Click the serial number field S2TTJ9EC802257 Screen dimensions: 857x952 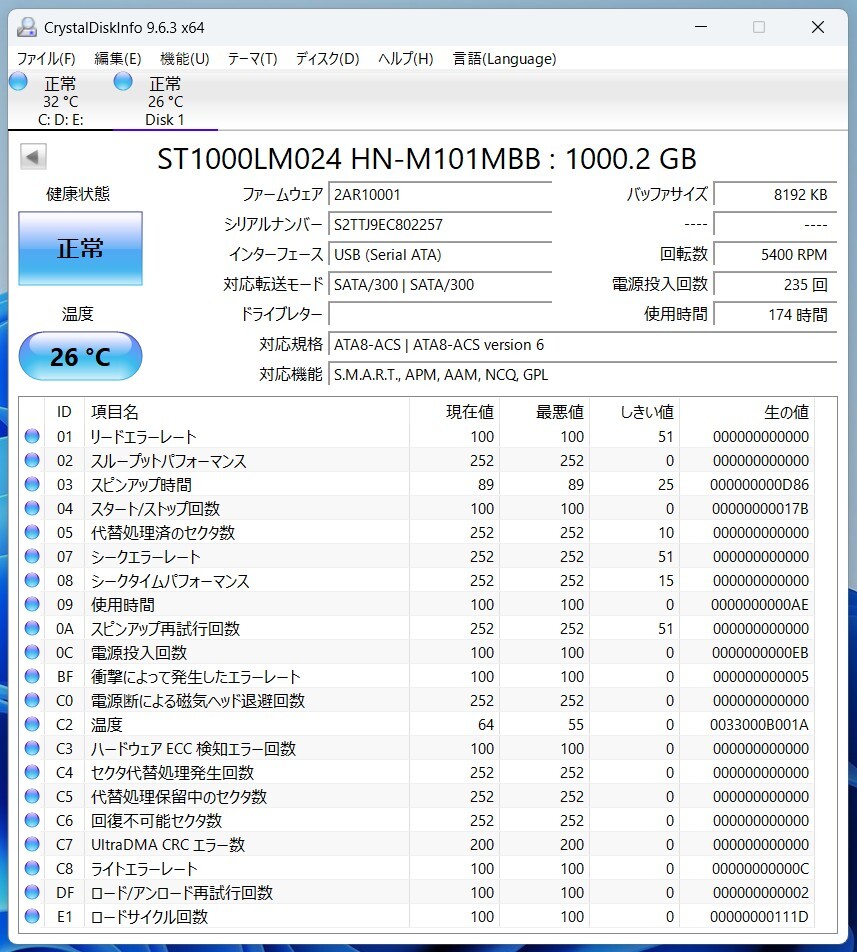[x=440, y=225]
